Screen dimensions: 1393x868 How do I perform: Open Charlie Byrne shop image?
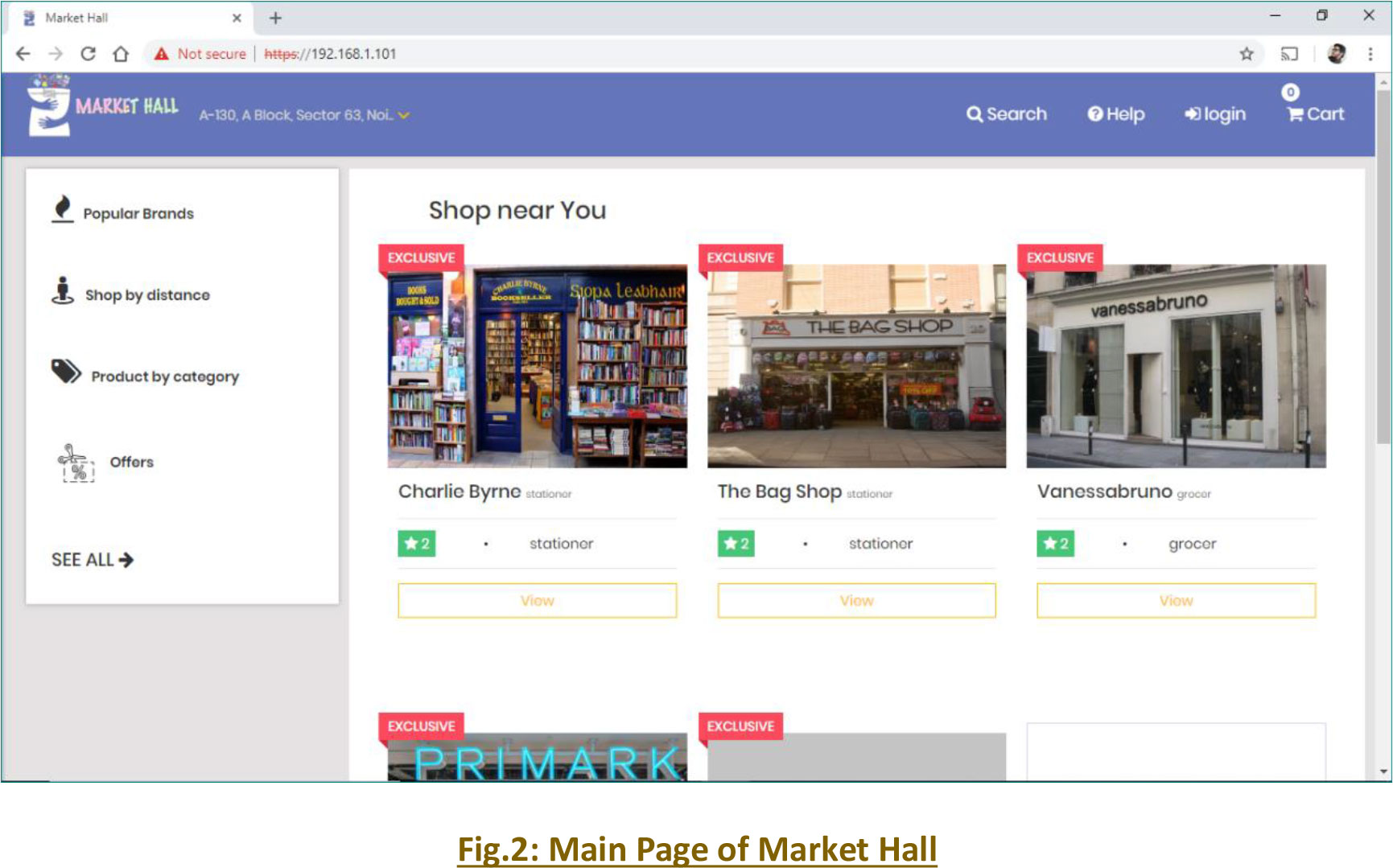click(x=538, y=366)
